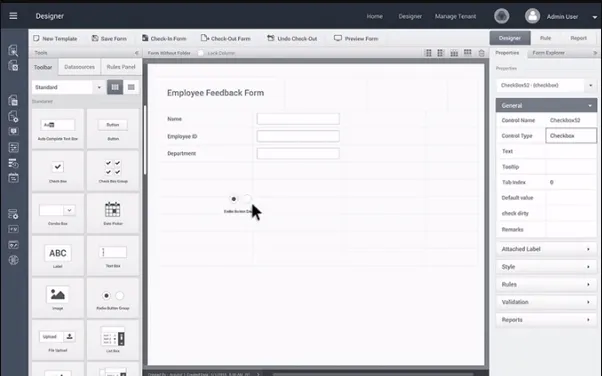602x376 pixels.
Task: Select the Button control tile
Action: pyautogui.click(x=113, y=129)
